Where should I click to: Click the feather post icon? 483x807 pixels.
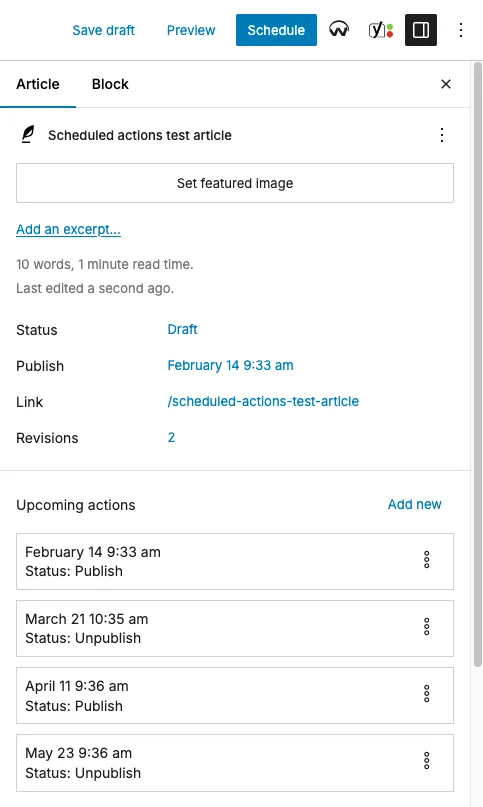point(28,134)
